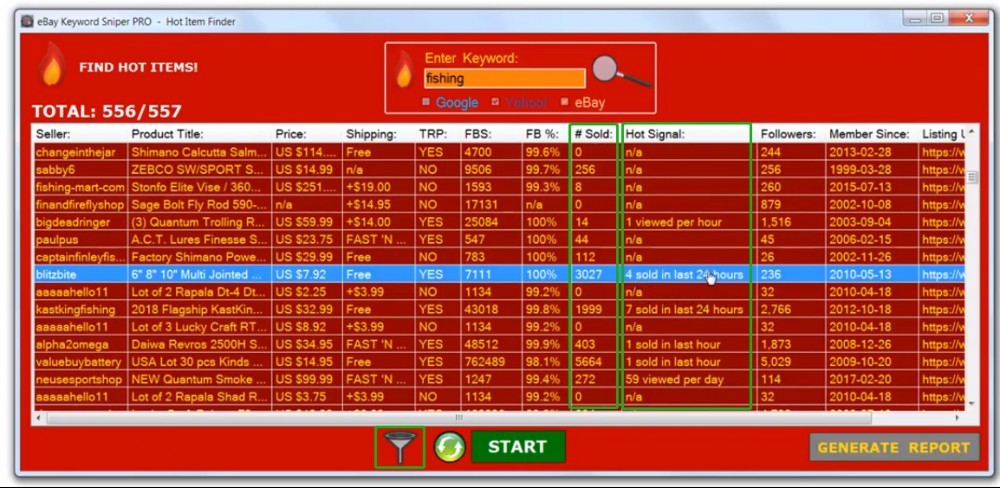Screen dimensions: 1000x488
Task: Click hot signal '59 viewed per day'
Action: 674,380
